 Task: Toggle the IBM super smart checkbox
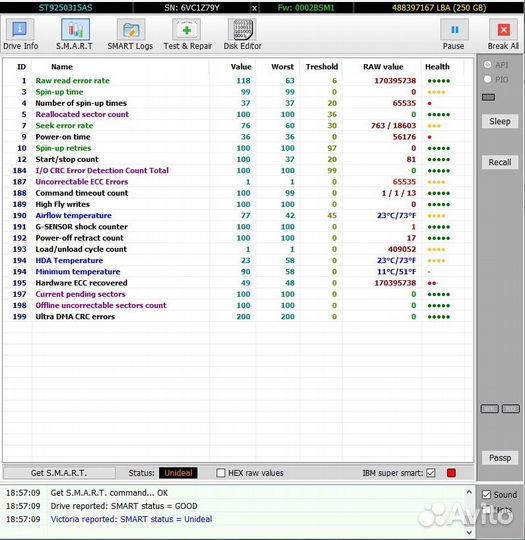pos(431,473)
